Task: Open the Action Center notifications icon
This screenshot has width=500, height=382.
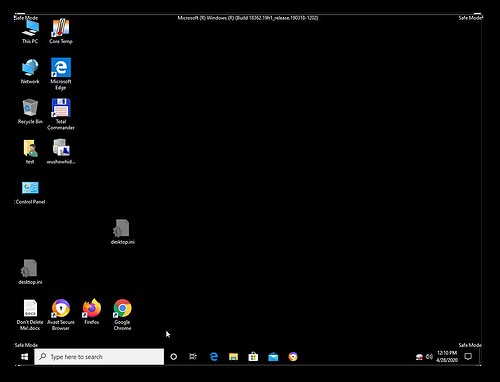Action: pos(468,357)
